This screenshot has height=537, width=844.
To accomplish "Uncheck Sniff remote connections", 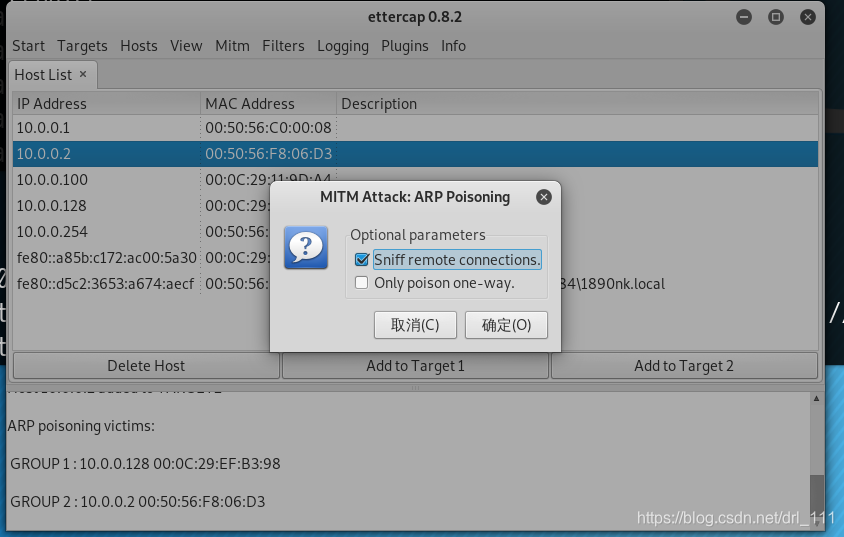I will [x=362, y=260].
